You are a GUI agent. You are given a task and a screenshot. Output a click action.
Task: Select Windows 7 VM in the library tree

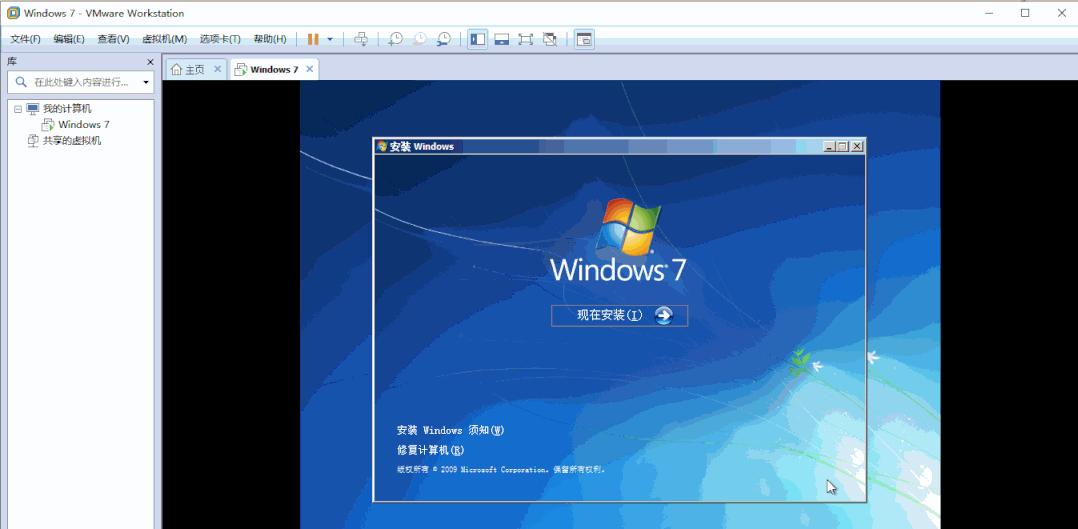pyautogui.click(x=83, y=125)
